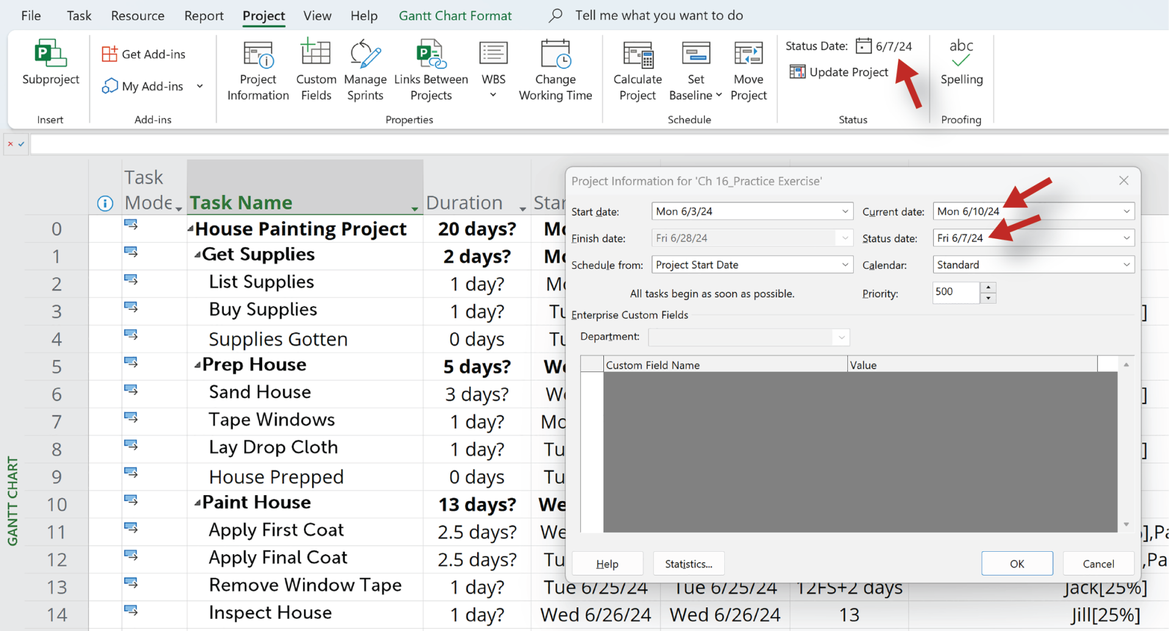Close the Project Information dialog
1169x631 pixels.
coord(1124,180)
